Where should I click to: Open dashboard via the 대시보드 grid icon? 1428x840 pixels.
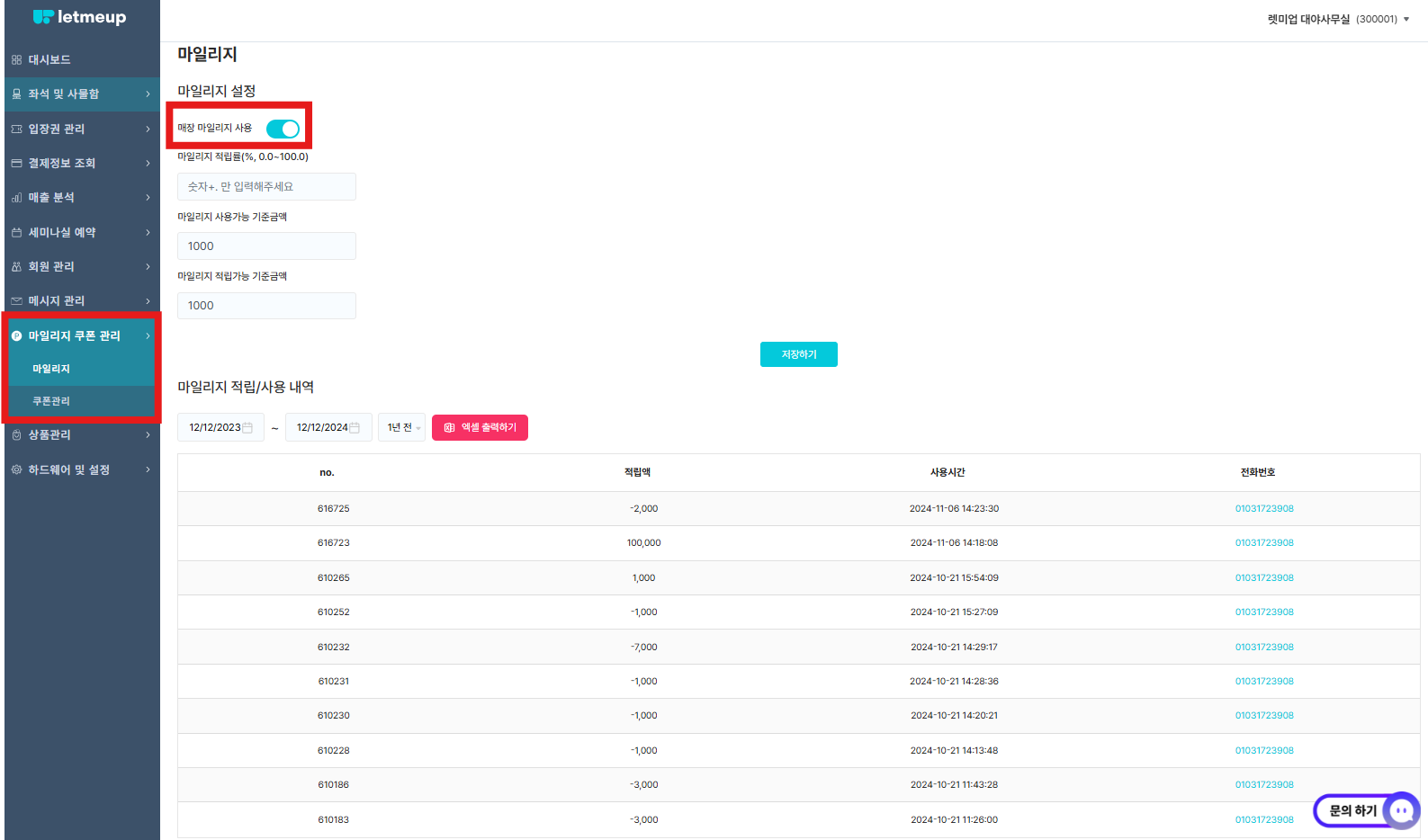click(x=16, y=60)
